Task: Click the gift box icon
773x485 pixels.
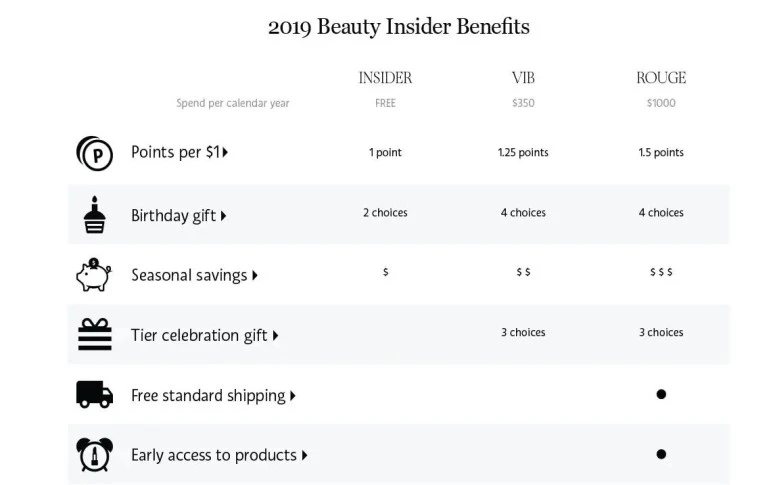Action: (95, 334)
